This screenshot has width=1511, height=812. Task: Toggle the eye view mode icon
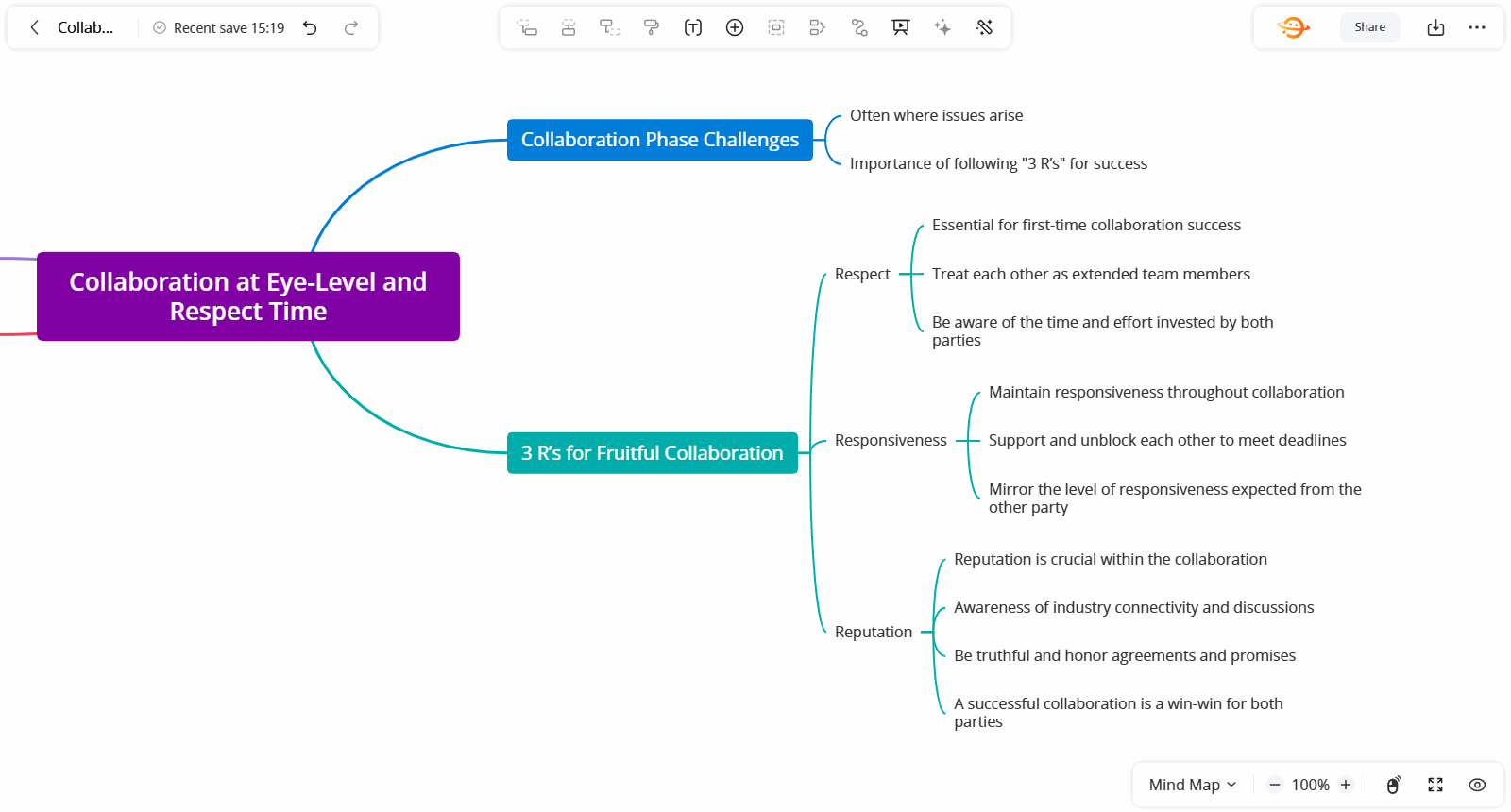click(x=1477, y=785)
